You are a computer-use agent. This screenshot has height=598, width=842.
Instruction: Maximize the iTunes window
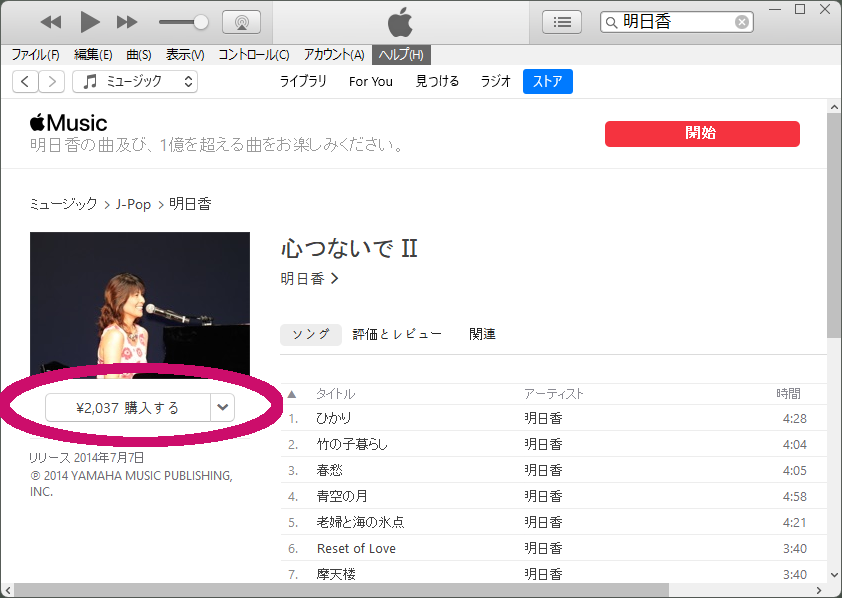[x=800, y=10]
